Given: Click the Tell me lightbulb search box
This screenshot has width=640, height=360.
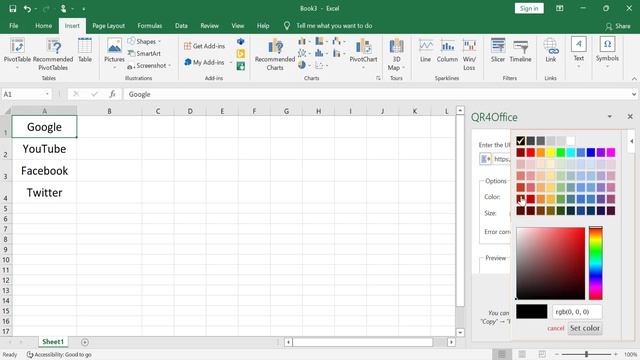Looking at the screenshot, I should click(x=328, y=26).
